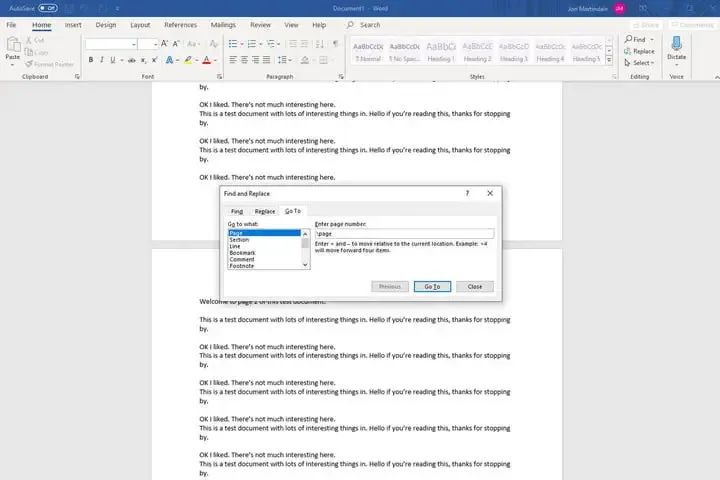Open the Font dialog launcher
The image size is (720, 480).
click(x=219, y=77)
